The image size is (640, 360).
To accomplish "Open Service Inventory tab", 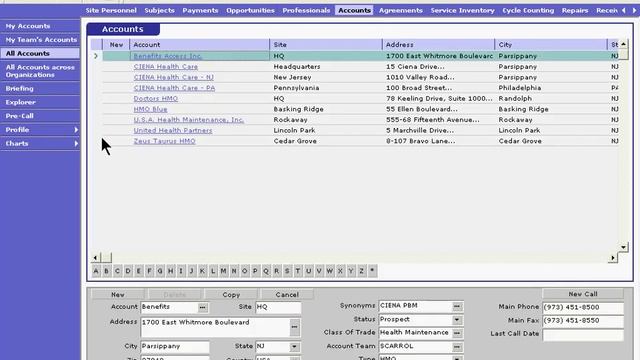I will (x=462, y=10).
